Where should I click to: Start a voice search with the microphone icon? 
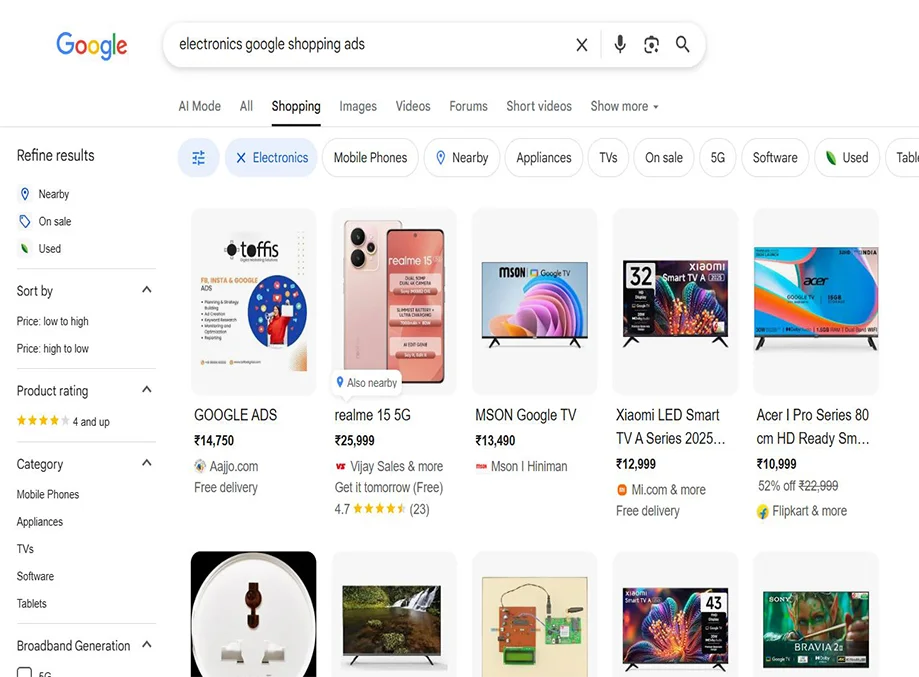(619, 44)
